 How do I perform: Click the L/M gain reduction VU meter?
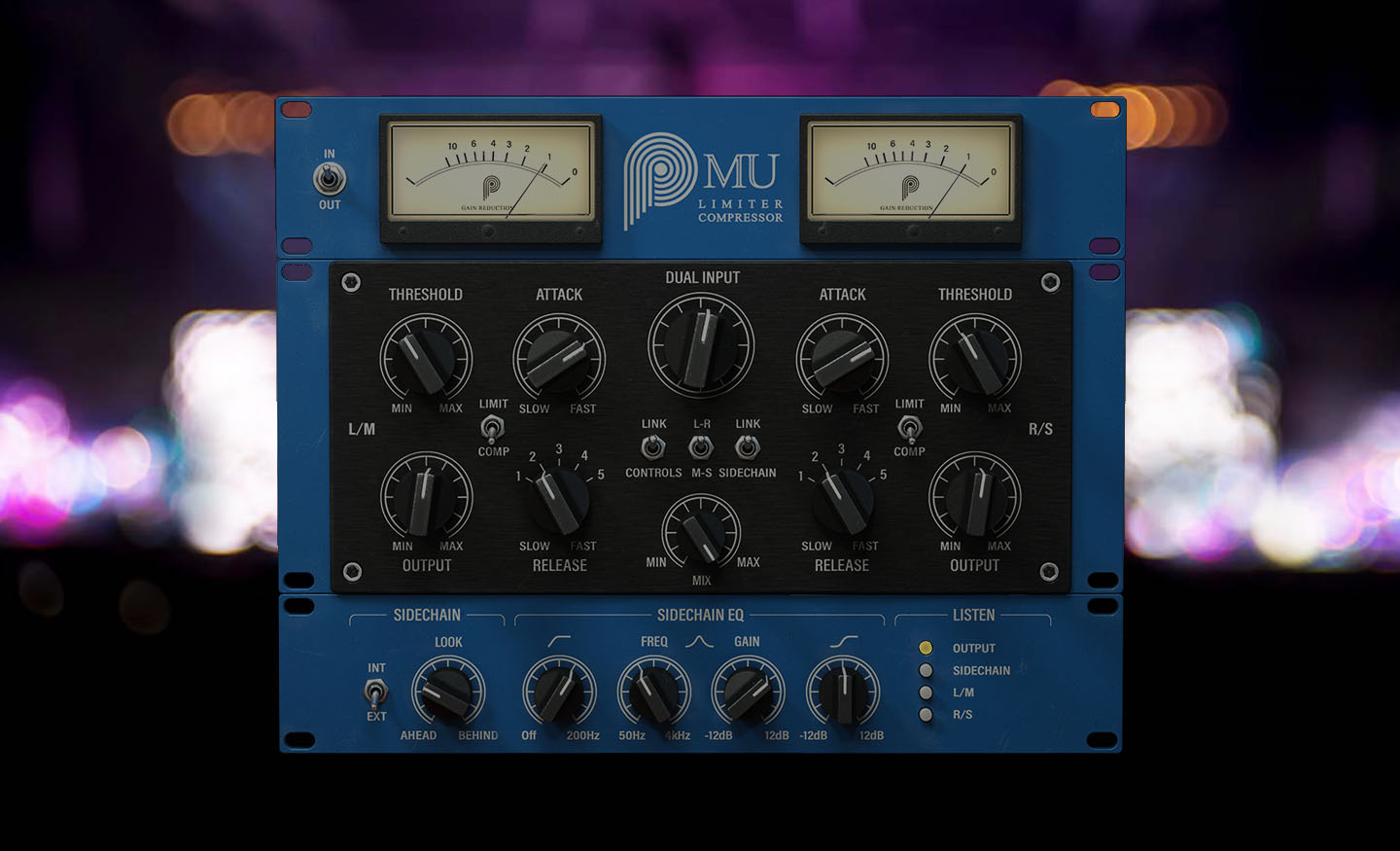[490, 179]
